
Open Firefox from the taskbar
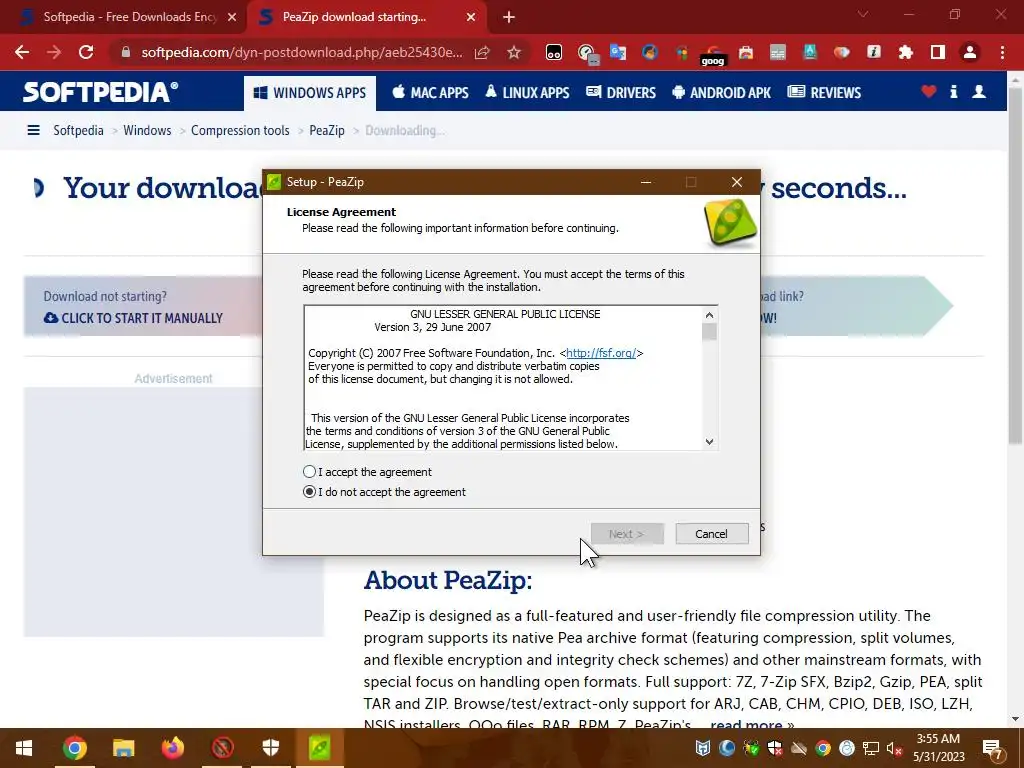pos(172,748)
